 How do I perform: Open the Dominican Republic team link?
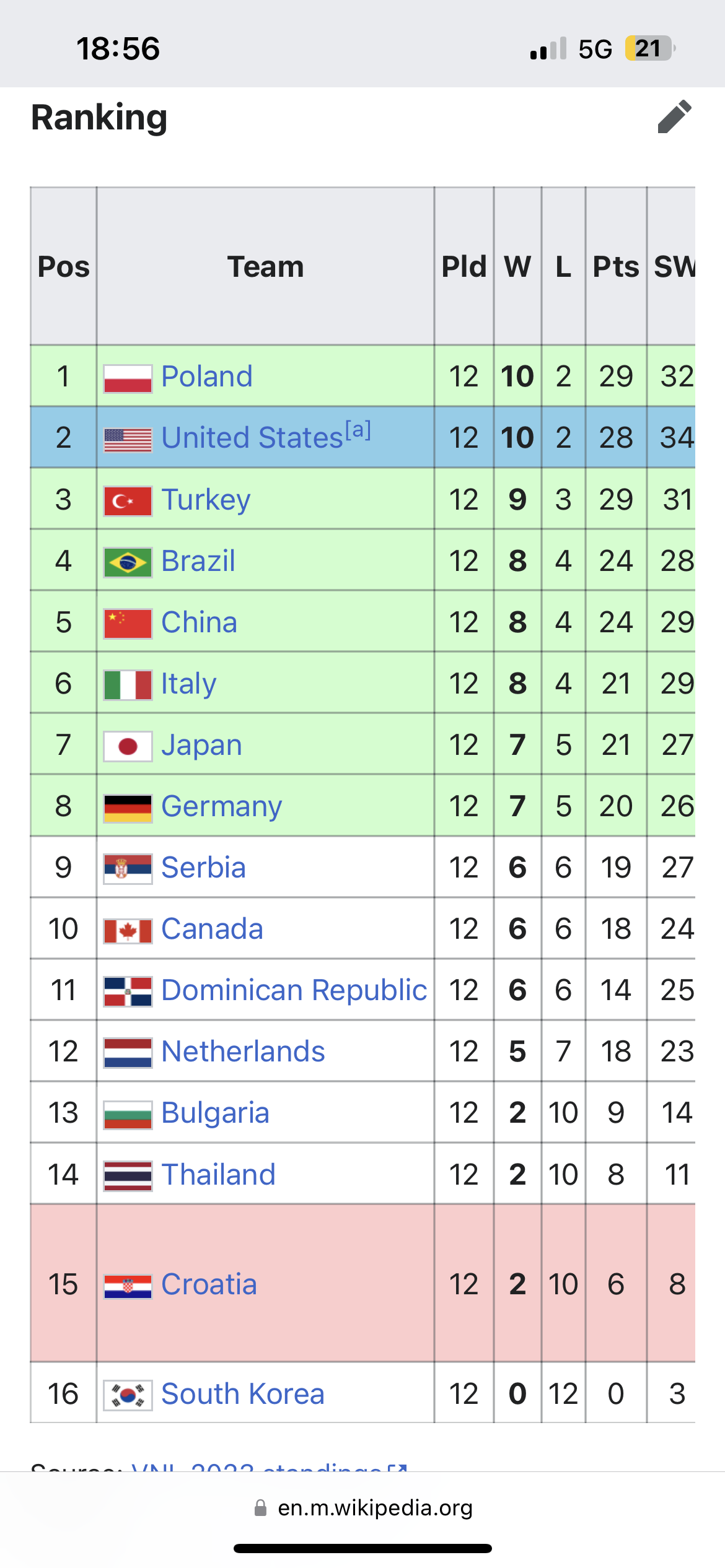click(294, 990)
